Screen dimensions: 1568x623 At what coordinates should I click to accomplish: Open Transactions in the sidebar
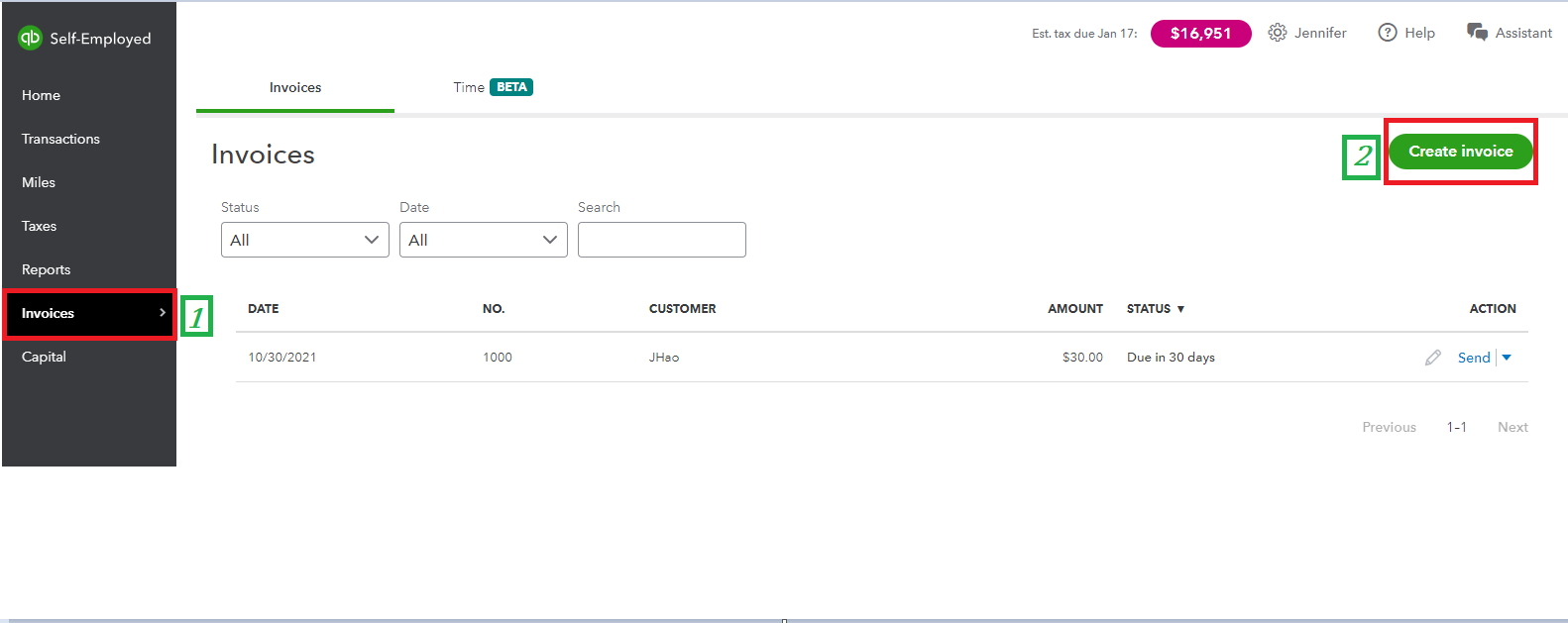click(x=60, y=139)
